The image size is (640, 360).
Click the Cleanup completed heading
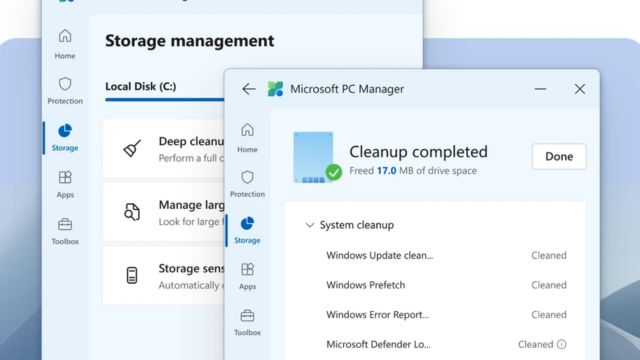click(418, 152)
